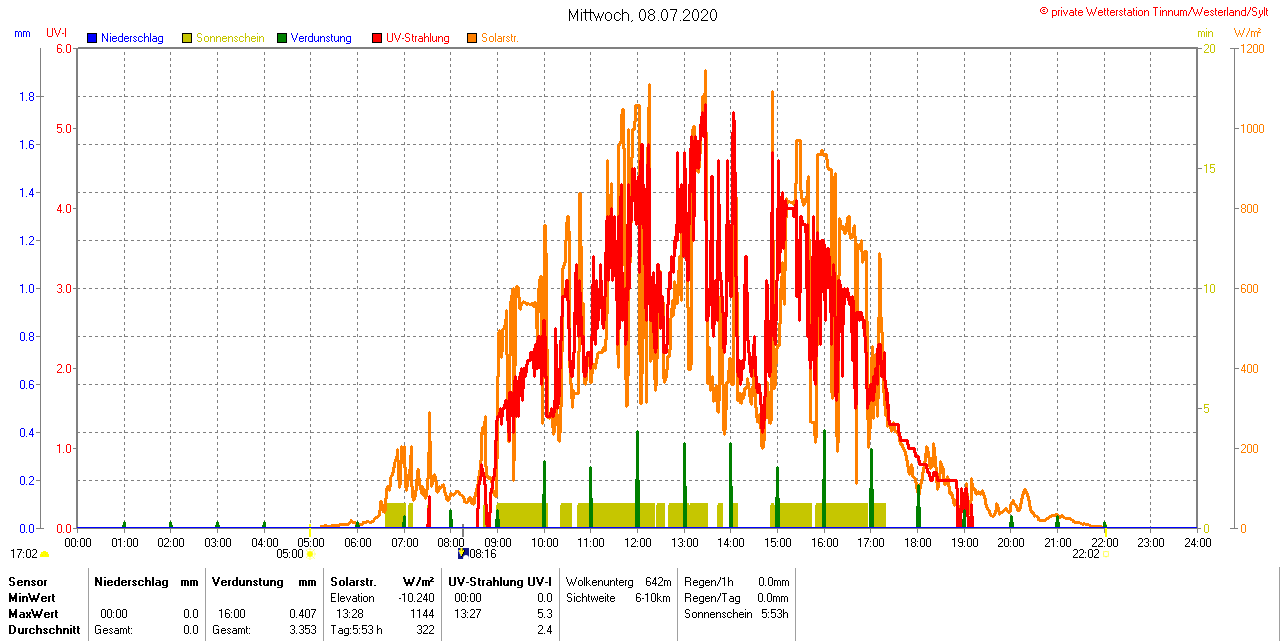This screenshot has height=641, width=1280.
Task: Click the MaxWert row header
Action: [35, 613]
